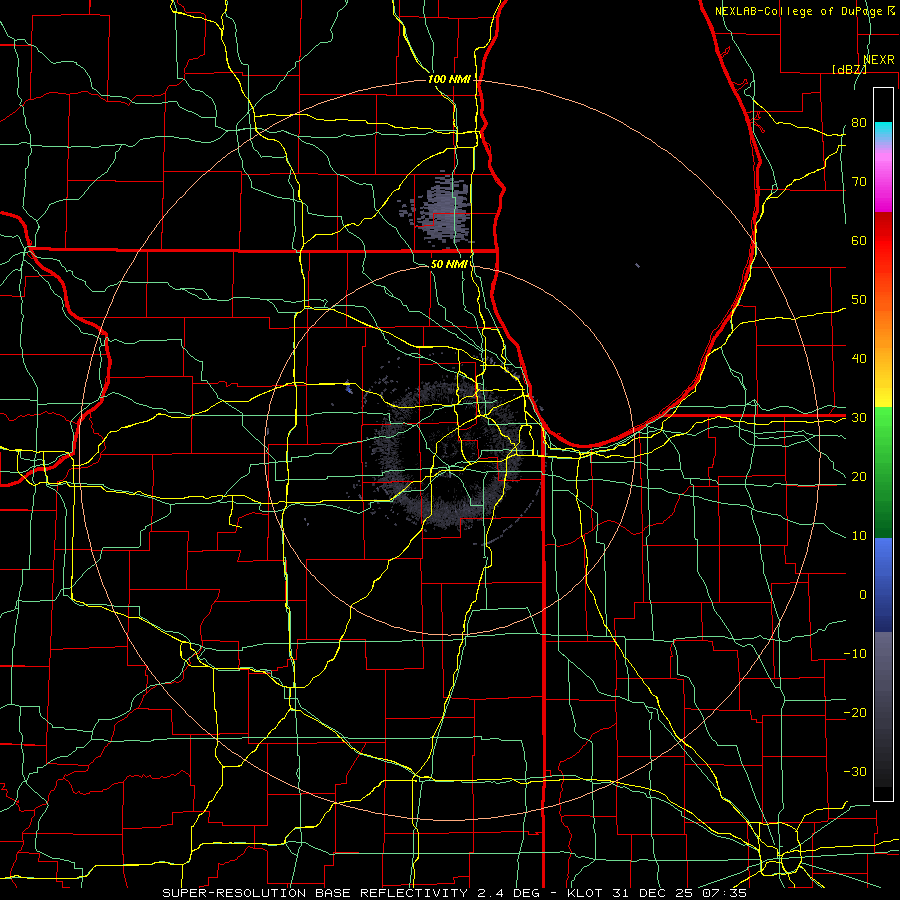This screenshot has height=900, width=900.
Task: Click the 70 value on the dBZ scale
Action: click(x=859, y=181)
